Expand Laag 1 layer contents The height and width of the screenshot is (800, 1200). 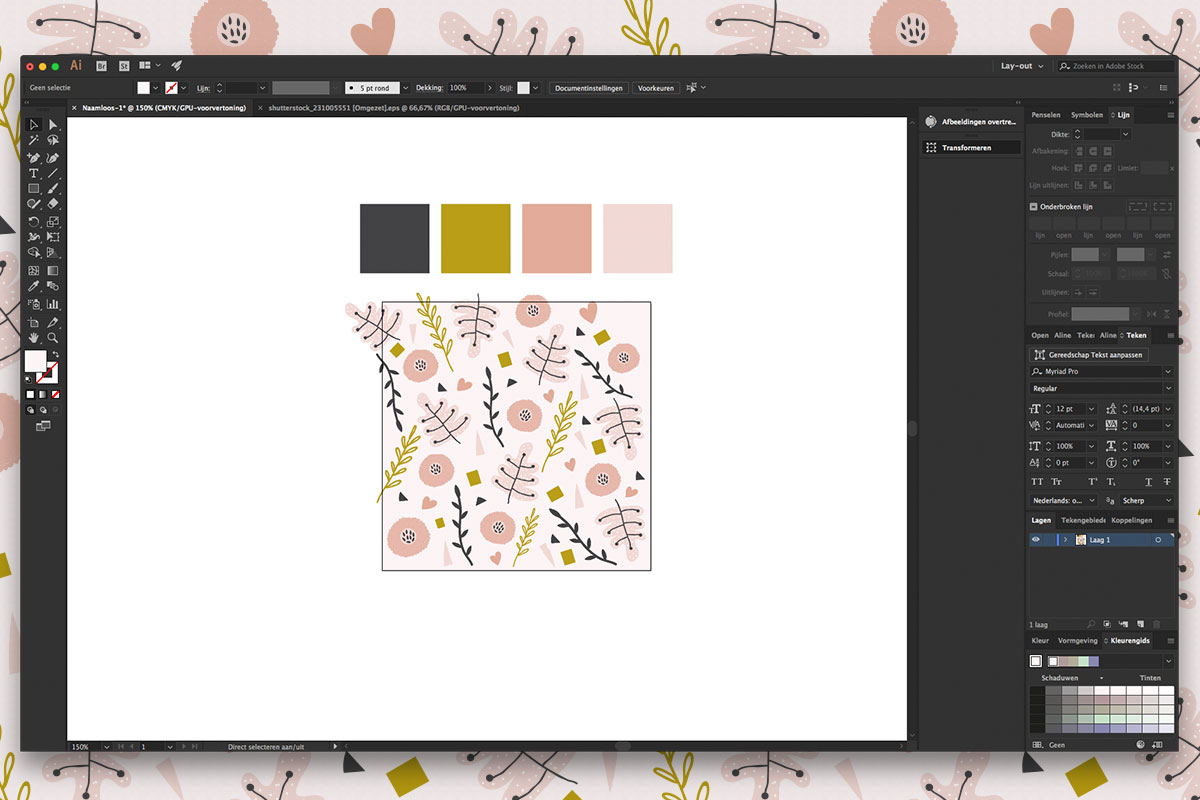pos(1065,540)
